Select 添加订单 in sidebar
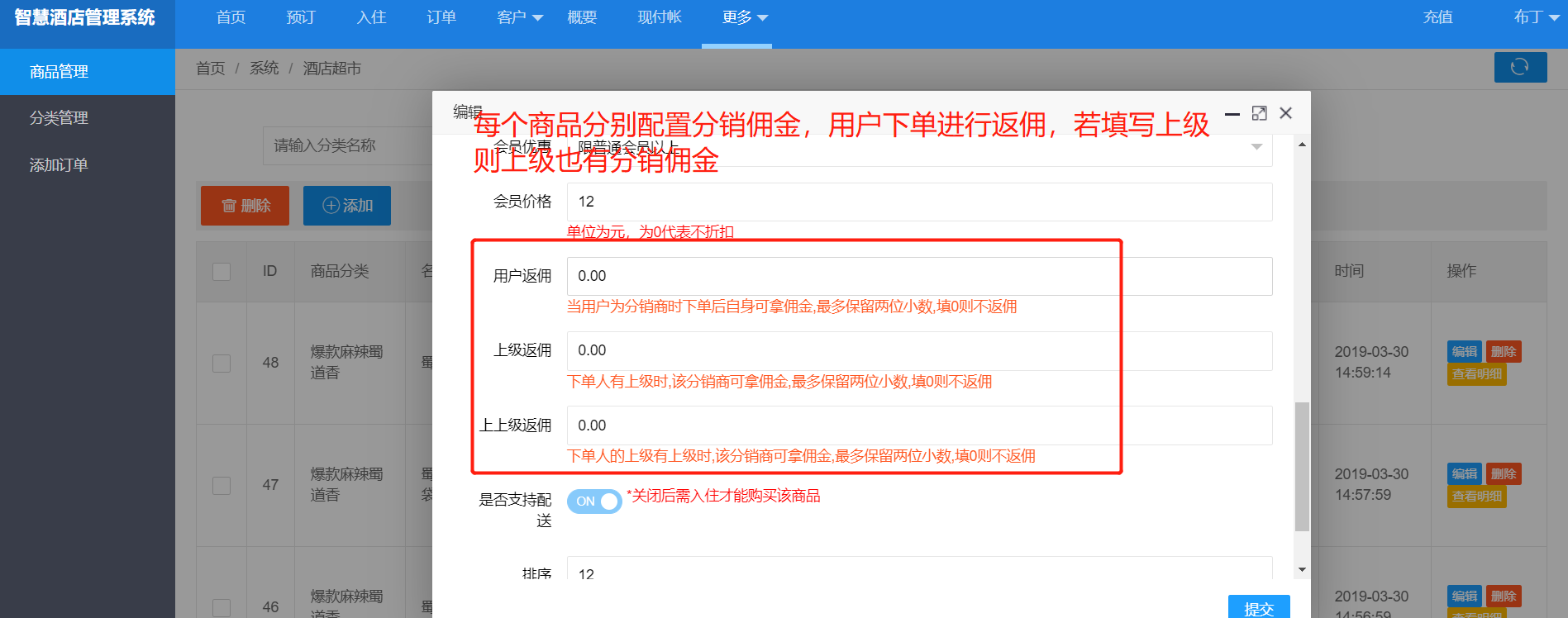 88,165
